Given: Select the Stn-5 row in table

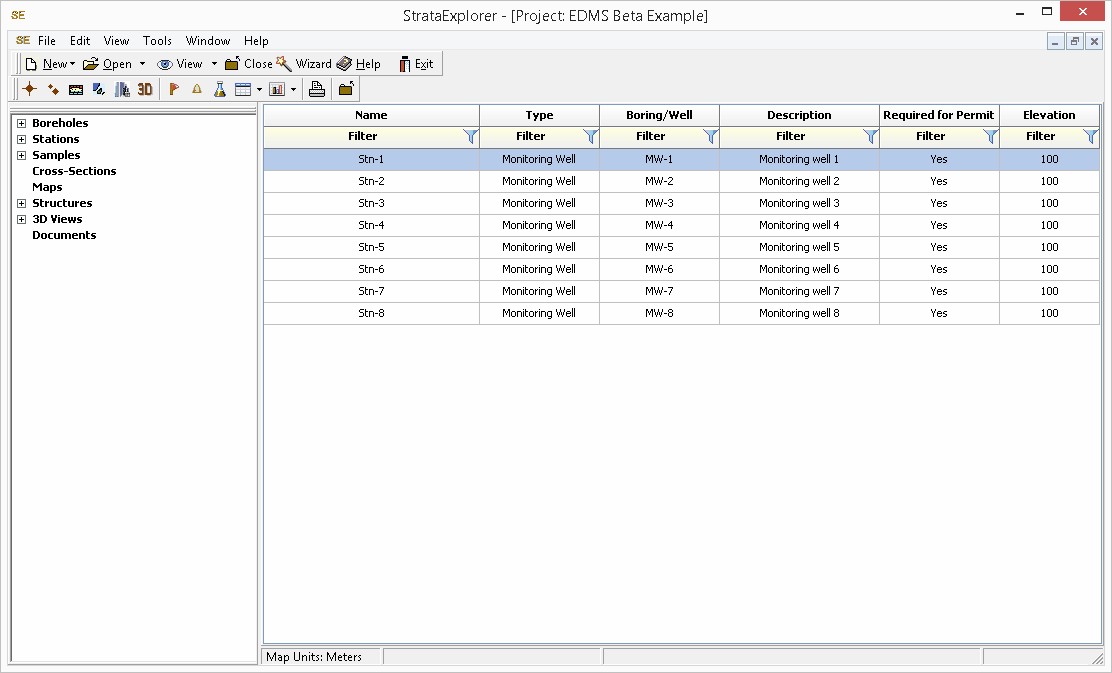Looking at the screenshot, I should [371, 247].
